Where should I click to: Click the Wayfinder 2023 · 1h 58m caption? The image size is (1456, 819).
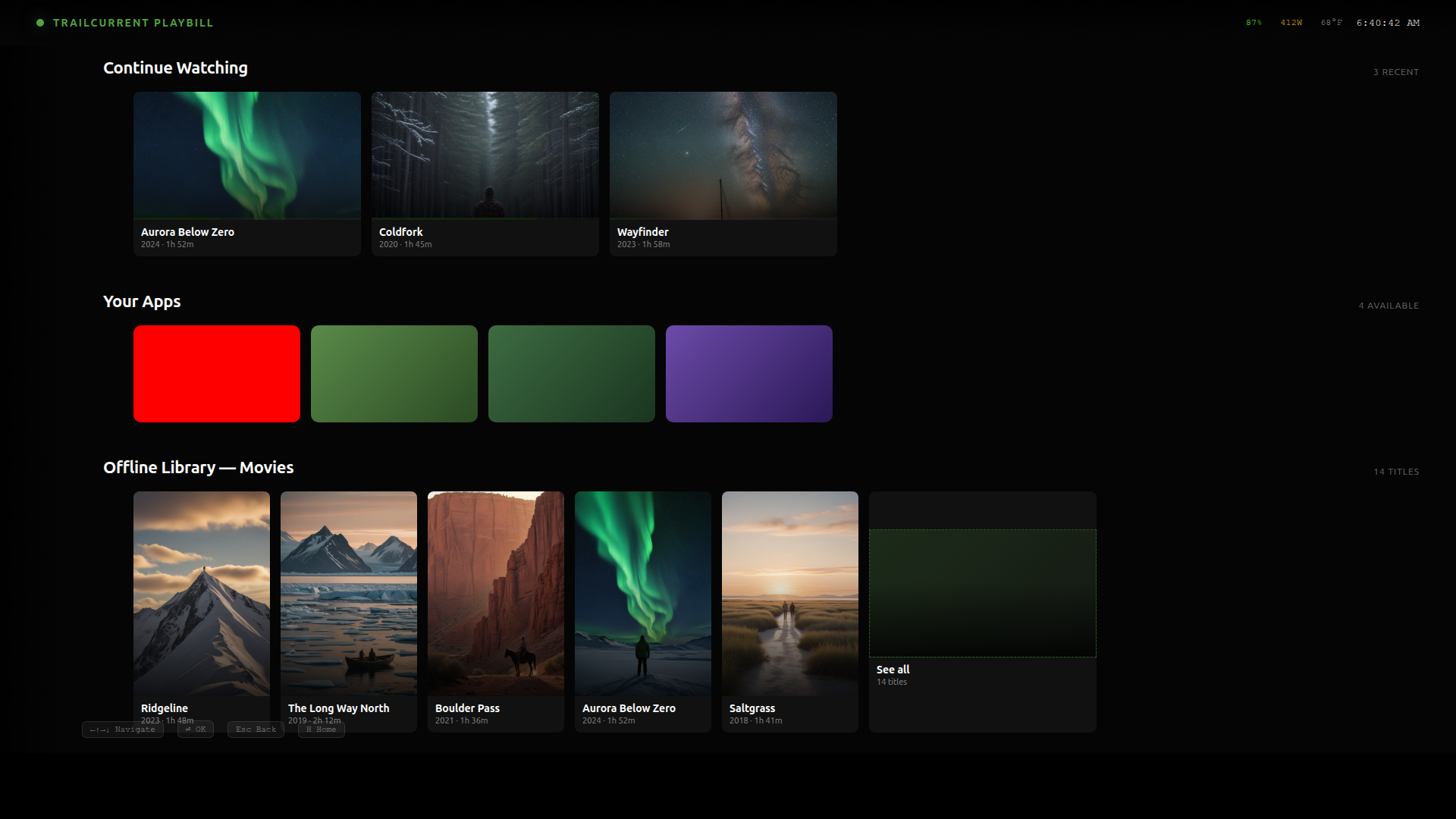pyautogui.click(x=644, y=237)
